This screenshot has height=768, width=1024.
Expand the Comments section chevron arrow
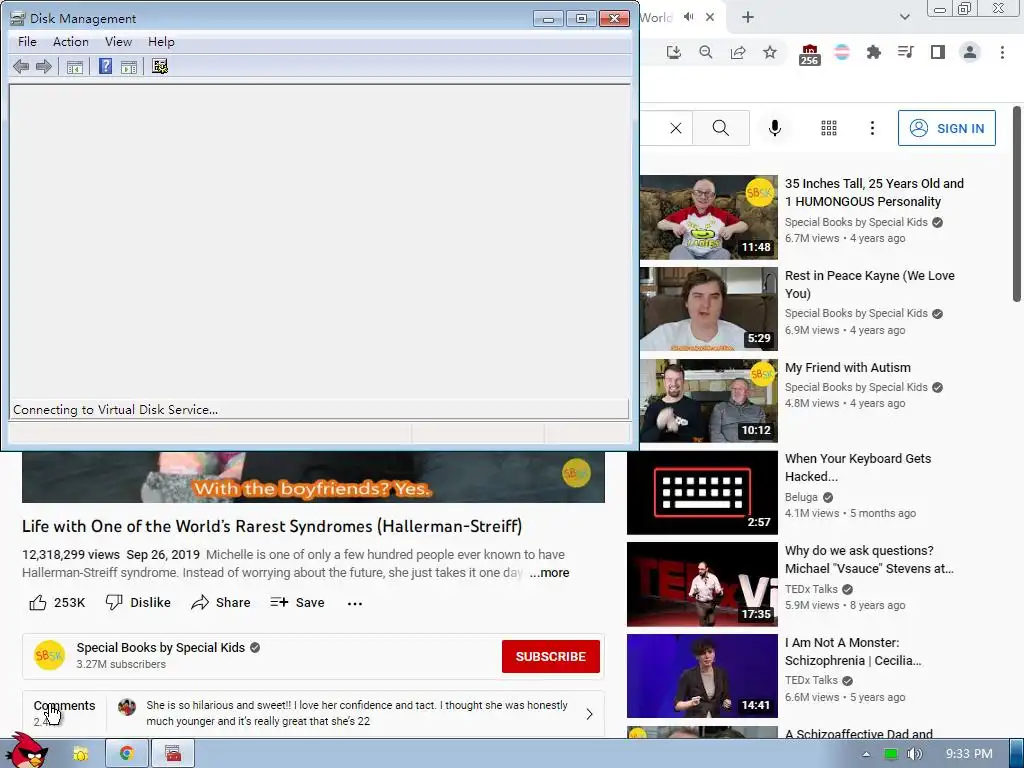pyautogui.click(x=589, y=714)
